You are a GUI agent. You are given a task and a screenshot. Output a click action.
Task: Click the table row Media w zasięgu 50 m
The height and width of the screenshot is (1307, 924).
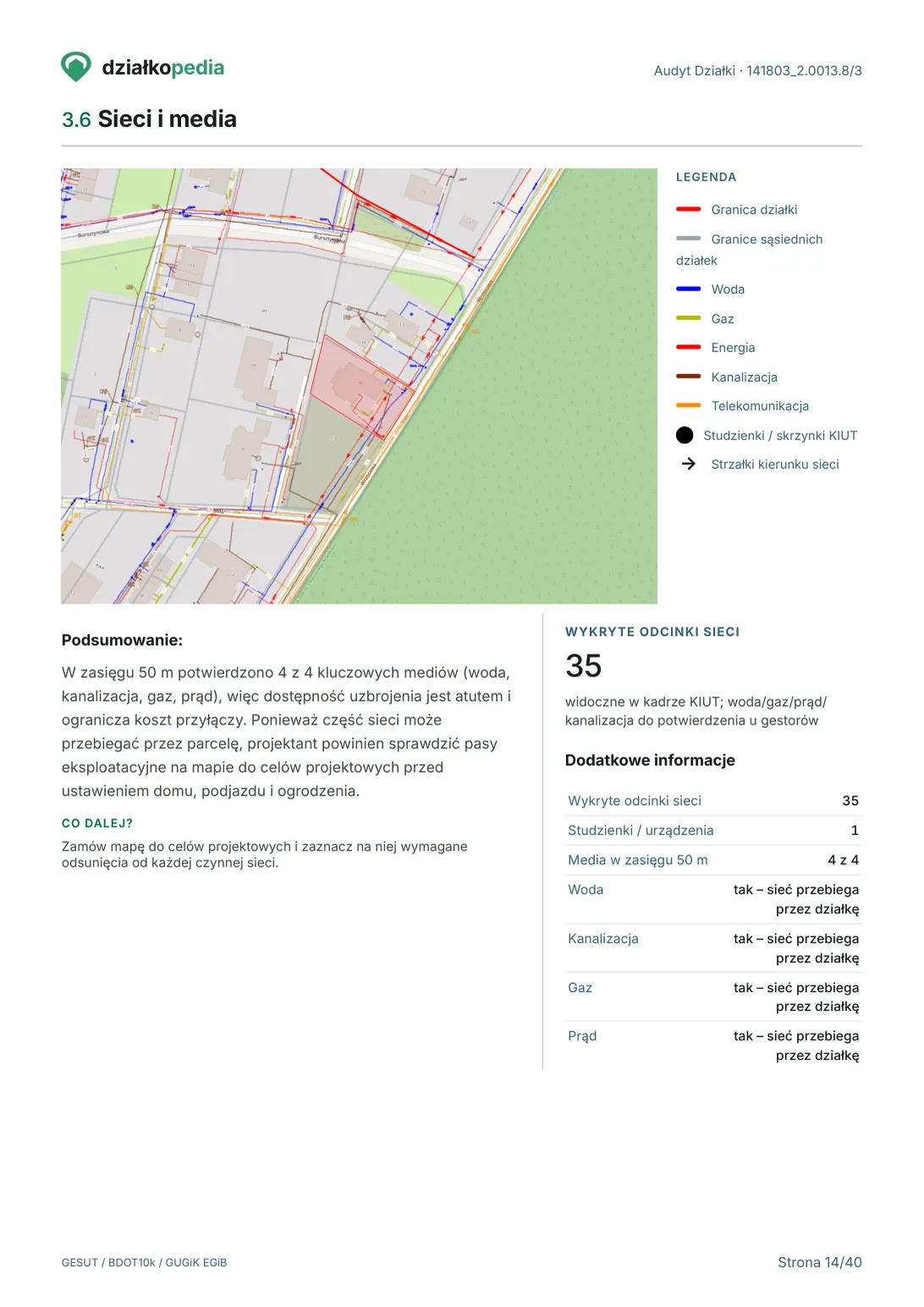pos(713,860)
